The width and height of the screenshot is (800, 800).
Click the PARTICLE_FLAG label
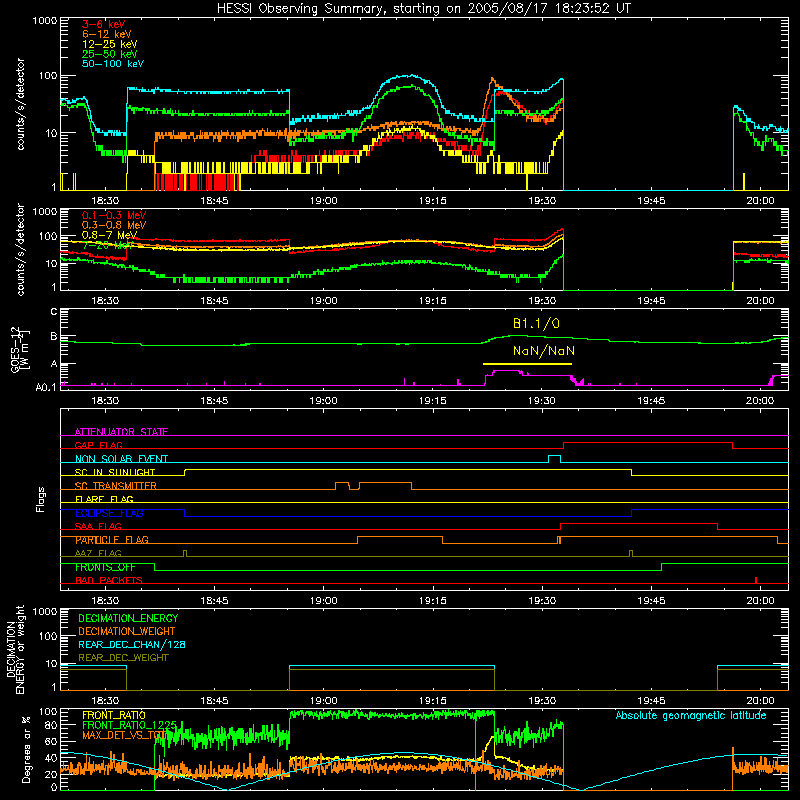112,539
